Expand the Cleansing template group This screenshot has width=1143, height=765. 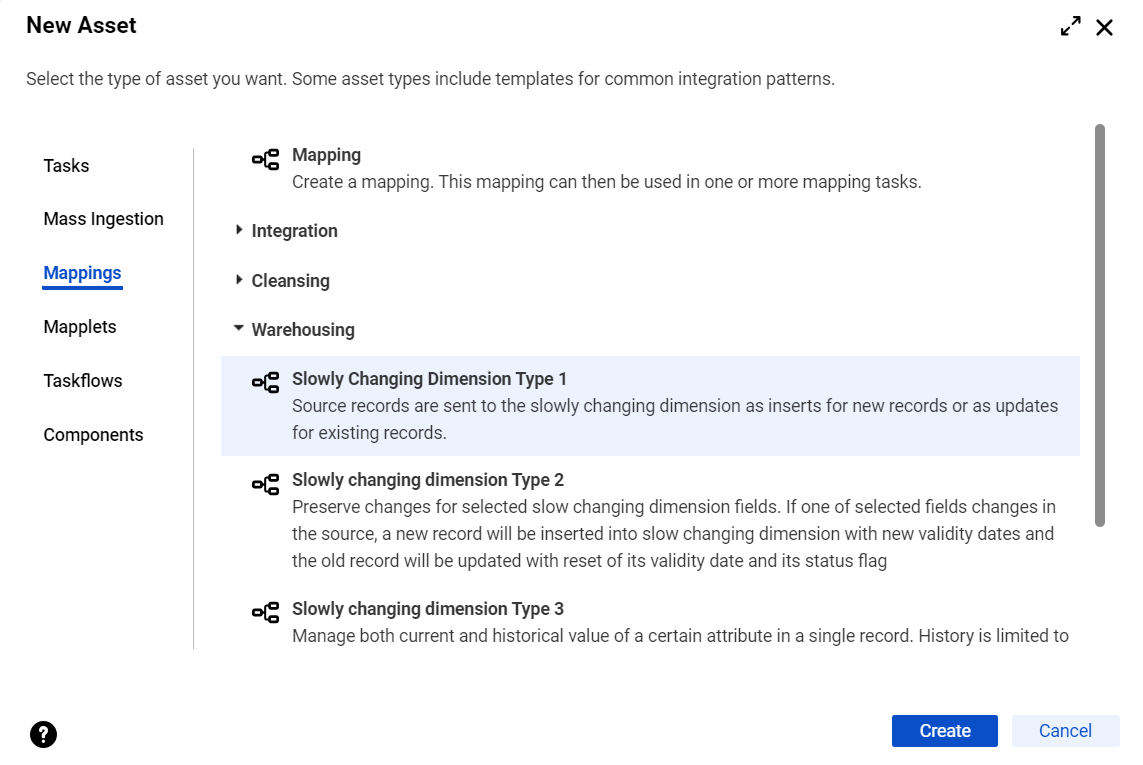click(x=238, y=280)
